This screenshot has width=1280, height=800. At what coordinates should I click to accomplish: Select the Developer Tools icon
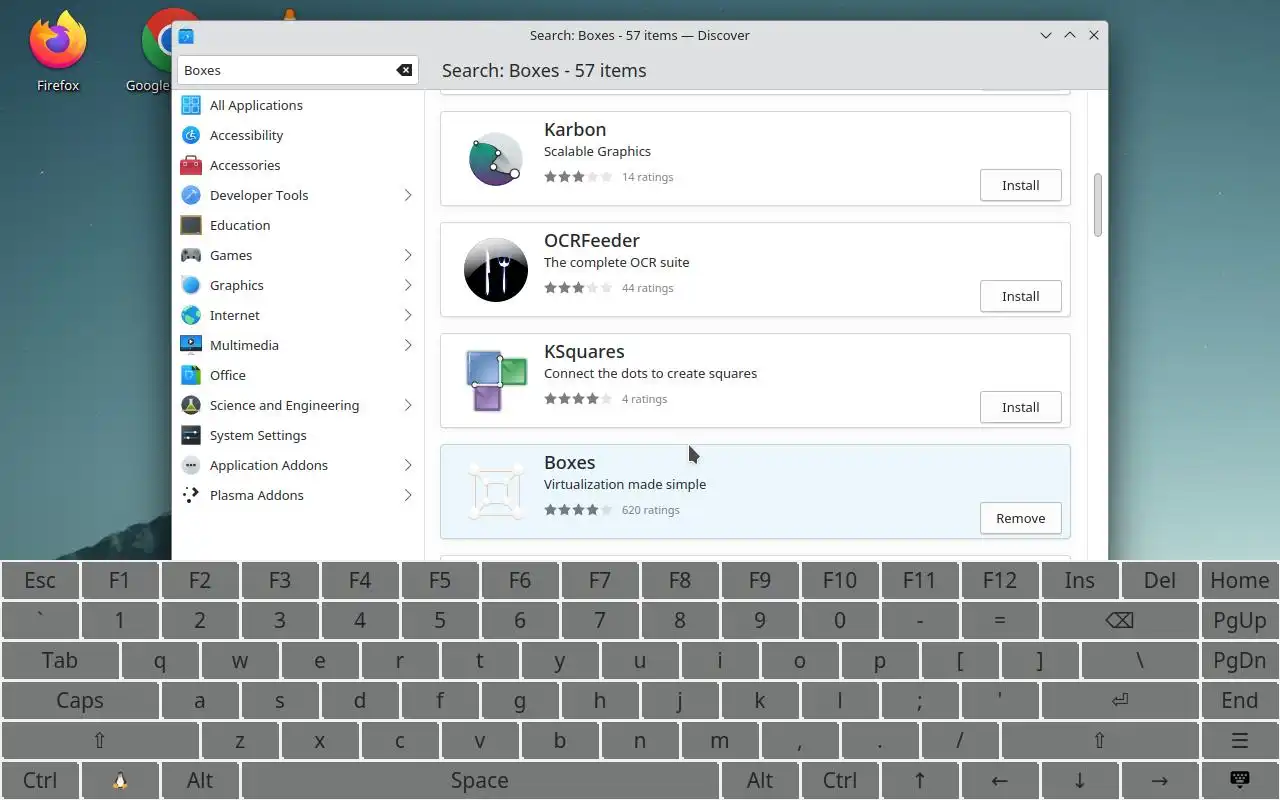[x=191, y=195]
